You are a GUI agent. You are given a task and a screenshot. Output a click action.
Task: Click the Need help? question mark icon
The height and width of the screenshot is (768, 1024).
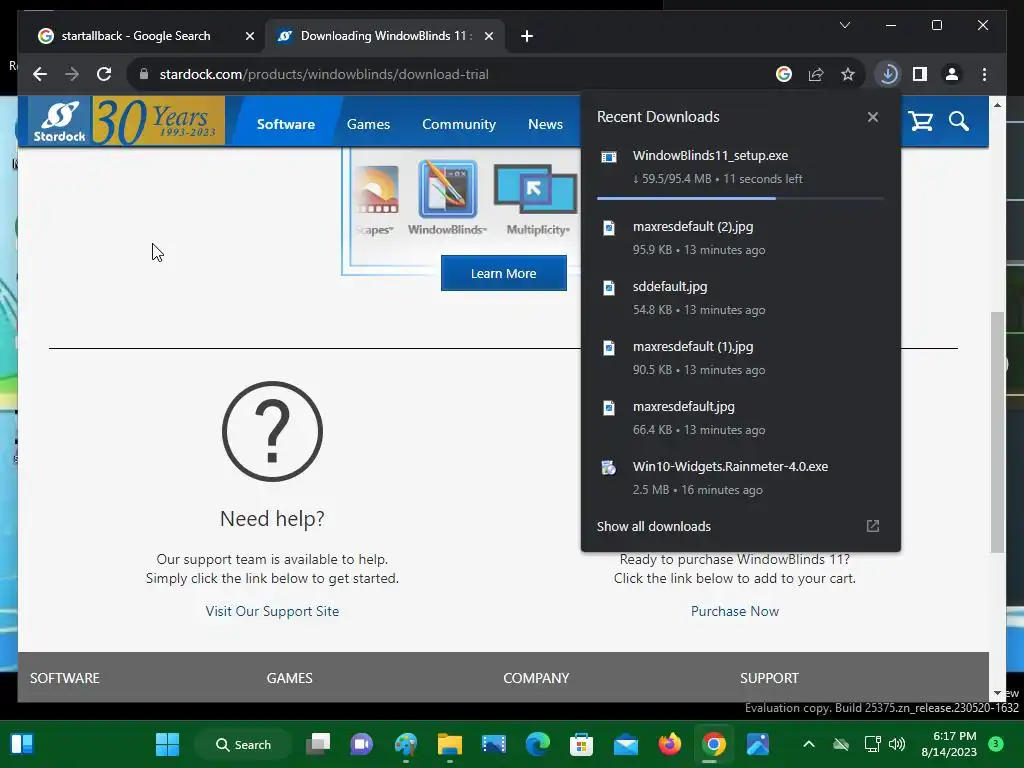point(272,432)
